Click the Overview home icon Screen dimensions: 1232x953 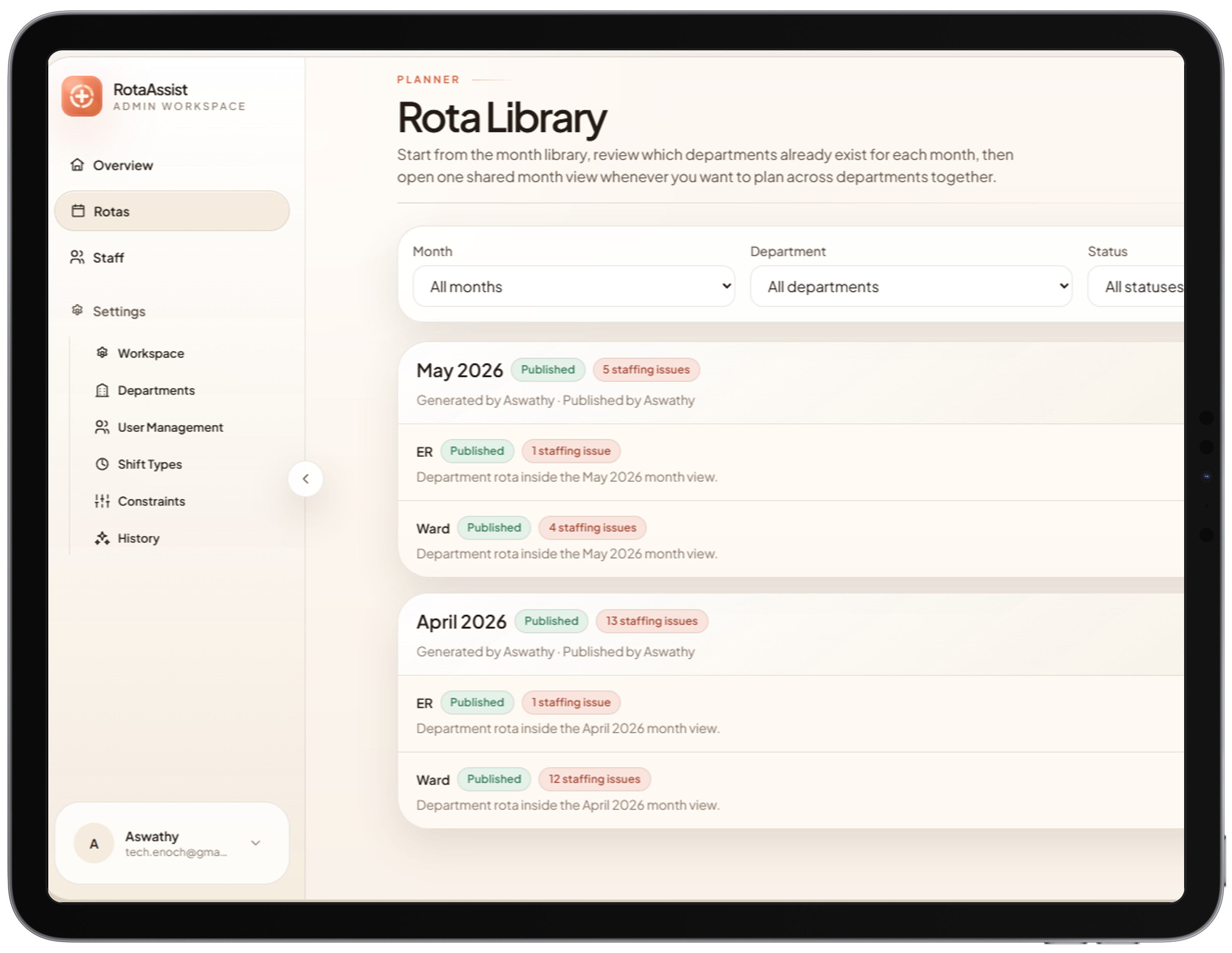77,165
